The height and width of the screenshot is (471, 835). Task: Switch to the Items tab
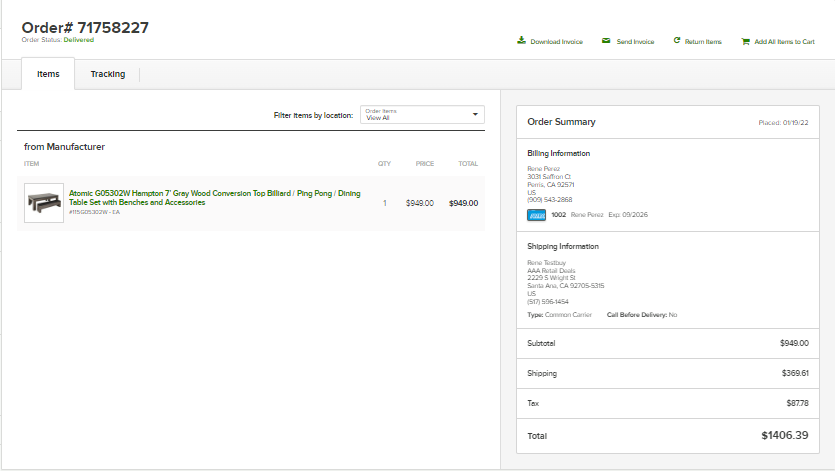[48, 74]
